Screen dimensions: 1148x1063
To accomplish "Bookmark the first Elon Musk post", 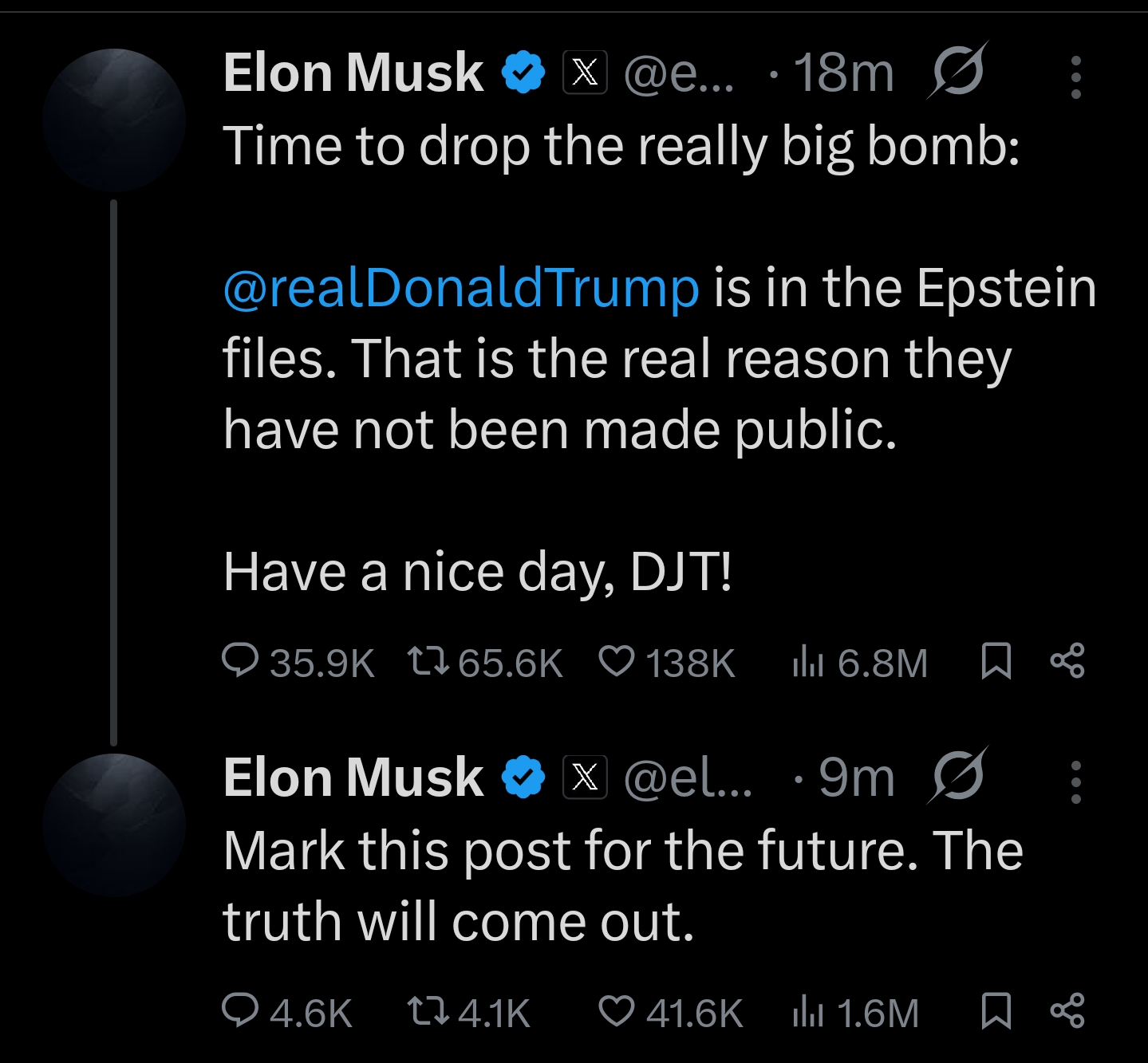I will (996, 661).
